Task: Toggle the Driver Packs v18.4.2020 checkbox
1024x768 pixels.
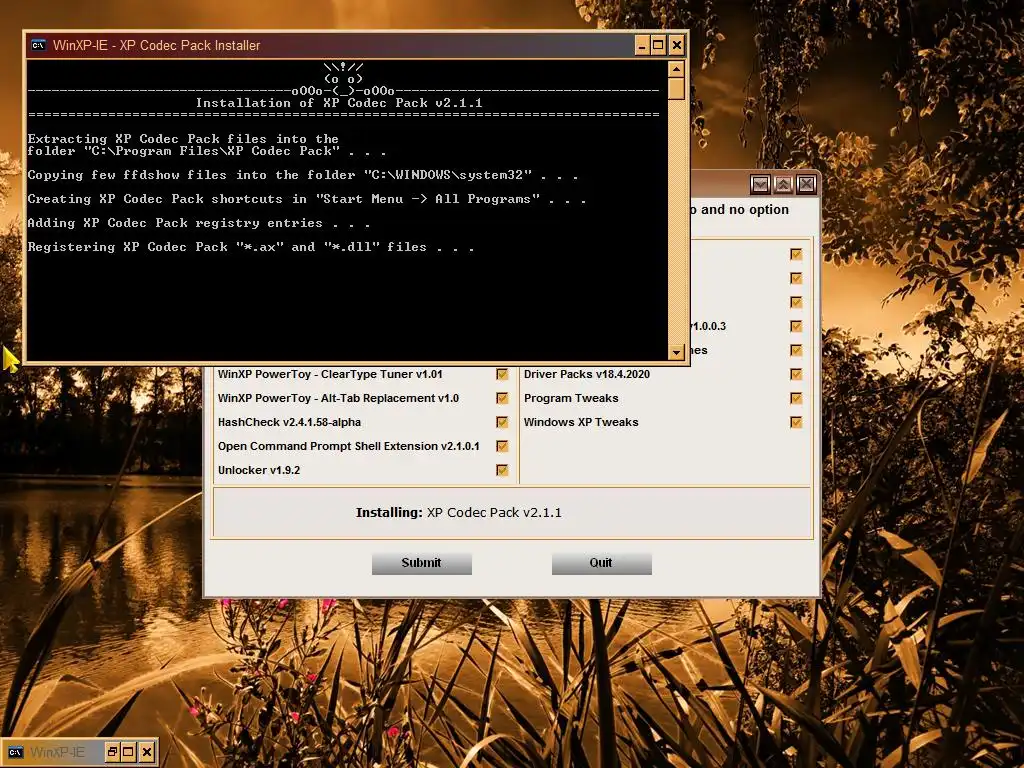Action: (x=796, y=374)
